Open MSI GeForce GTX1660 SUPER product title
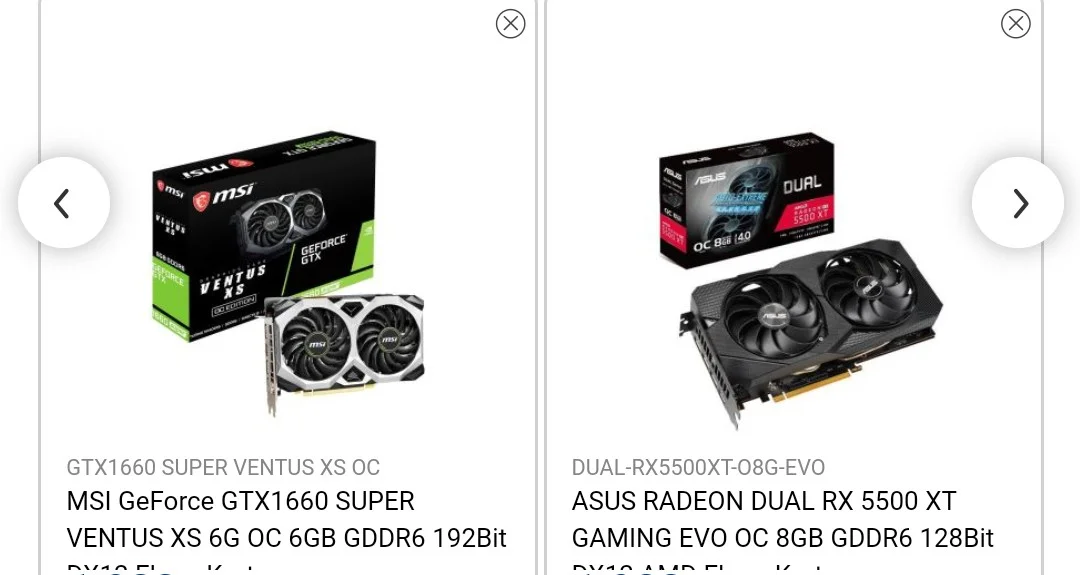The image size is (1080, 575). (240, 501)
